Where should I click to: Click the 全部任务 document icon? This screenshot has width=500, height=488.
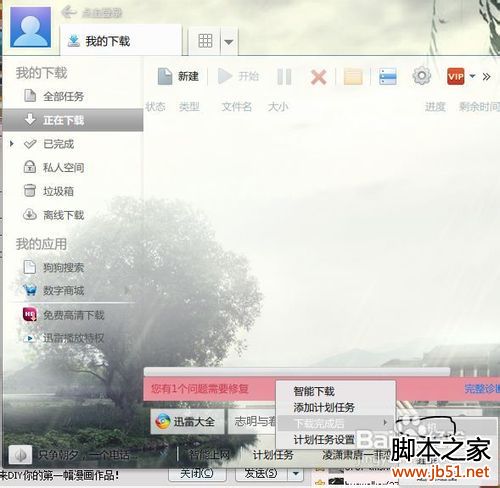coord(30,96)
